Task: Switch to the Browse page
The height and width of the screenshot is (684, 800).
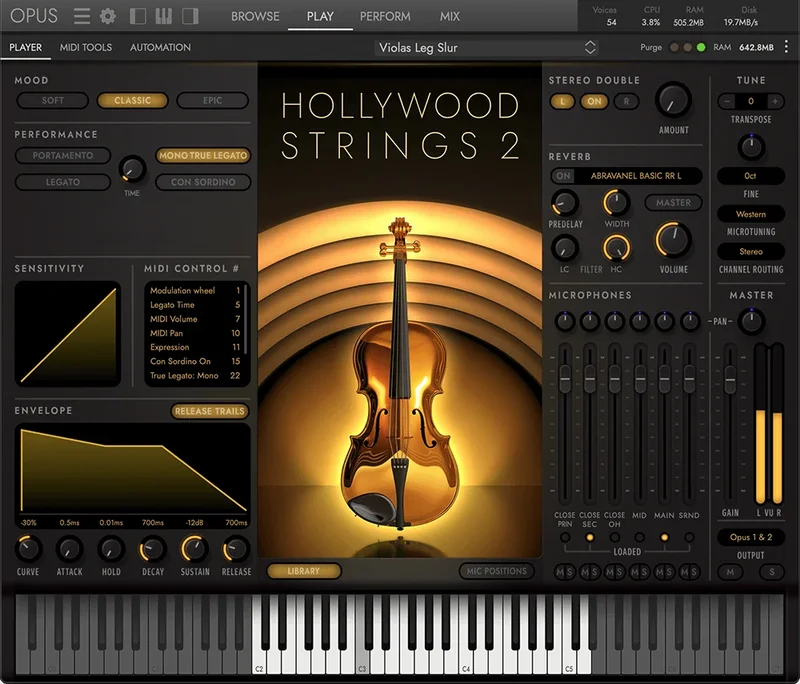Action: click(255, 16)
